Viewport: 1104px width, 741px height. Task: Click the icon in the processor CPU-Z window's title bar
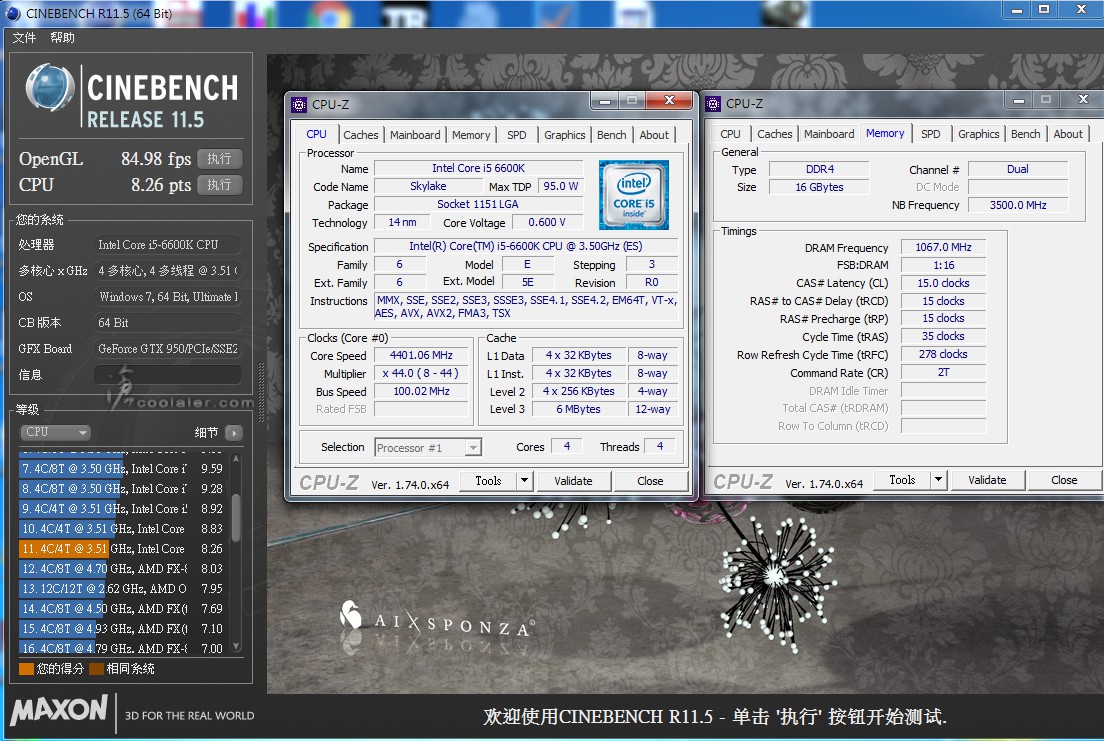point(299,105)
